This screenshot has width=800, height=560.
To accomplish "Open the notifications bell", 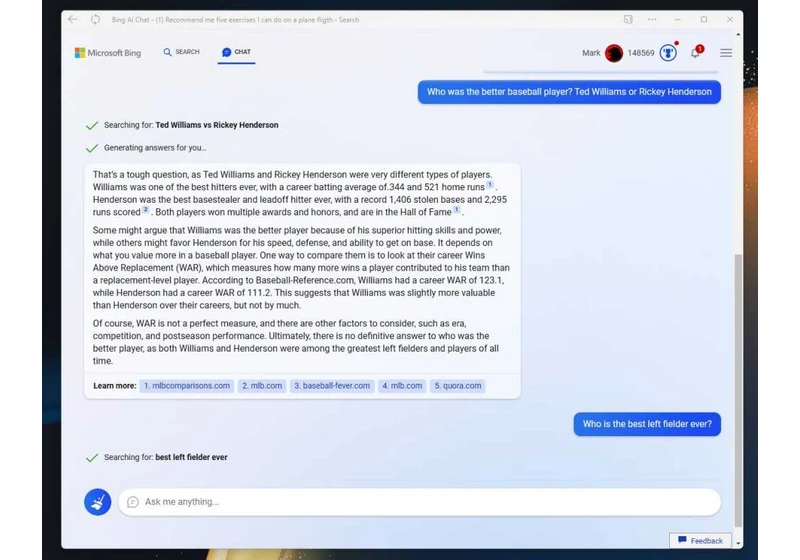I will click(696, 53).
